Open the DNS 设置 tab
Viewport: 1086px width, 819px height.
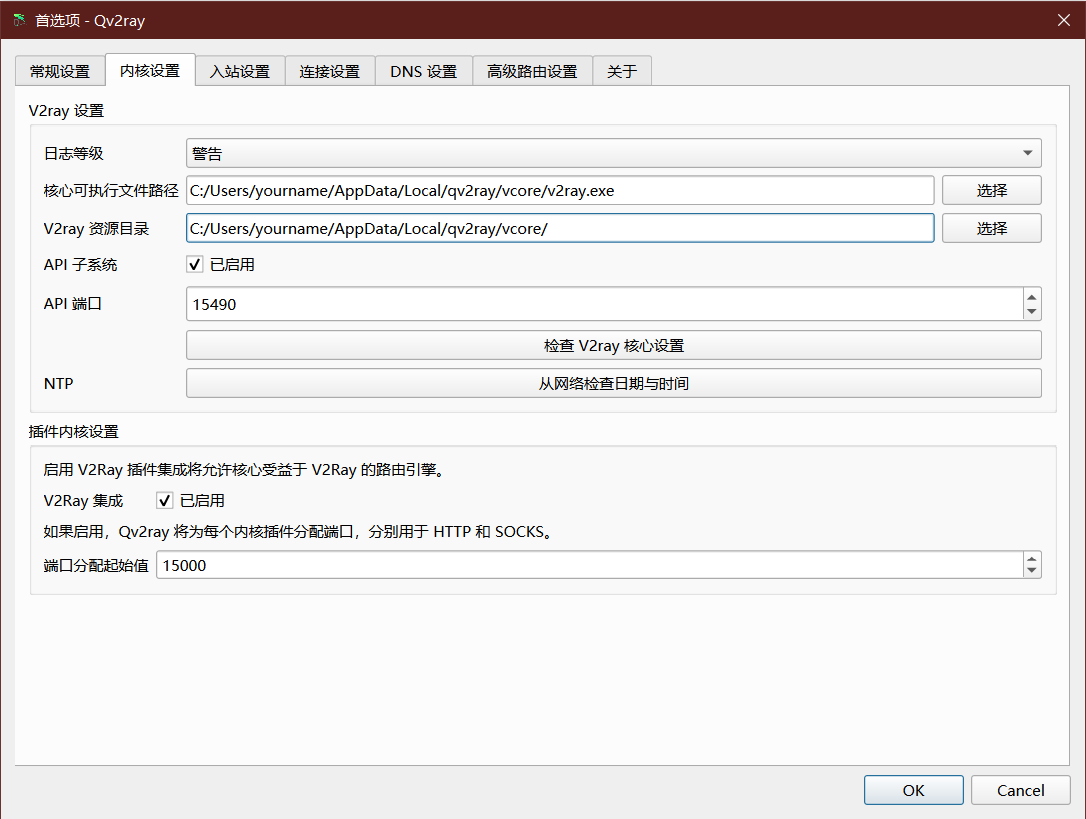tap(423, 70)
